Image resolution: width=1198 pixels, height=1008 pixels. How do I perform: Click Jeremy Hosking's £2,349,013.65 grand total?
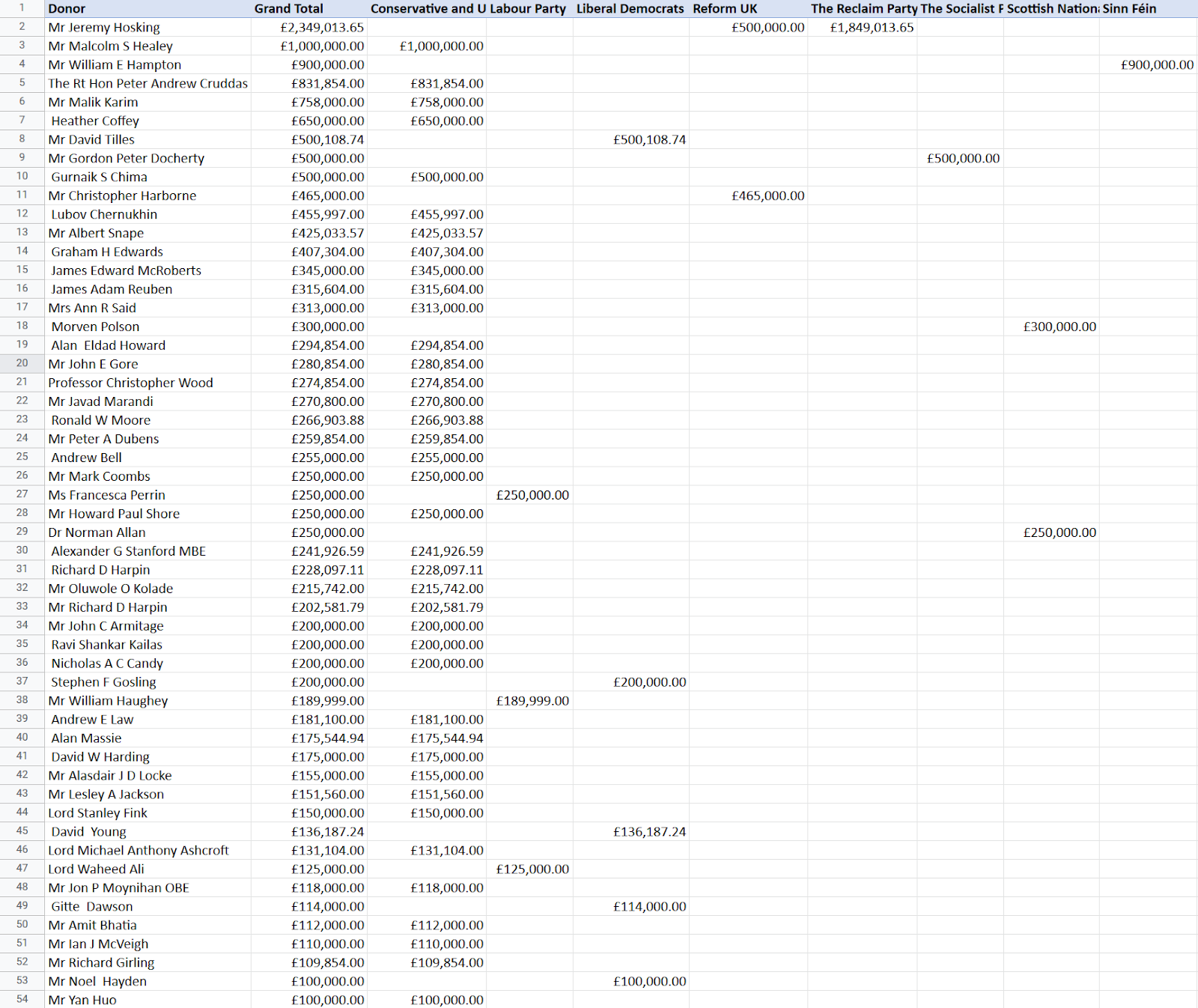coord(308,28)
